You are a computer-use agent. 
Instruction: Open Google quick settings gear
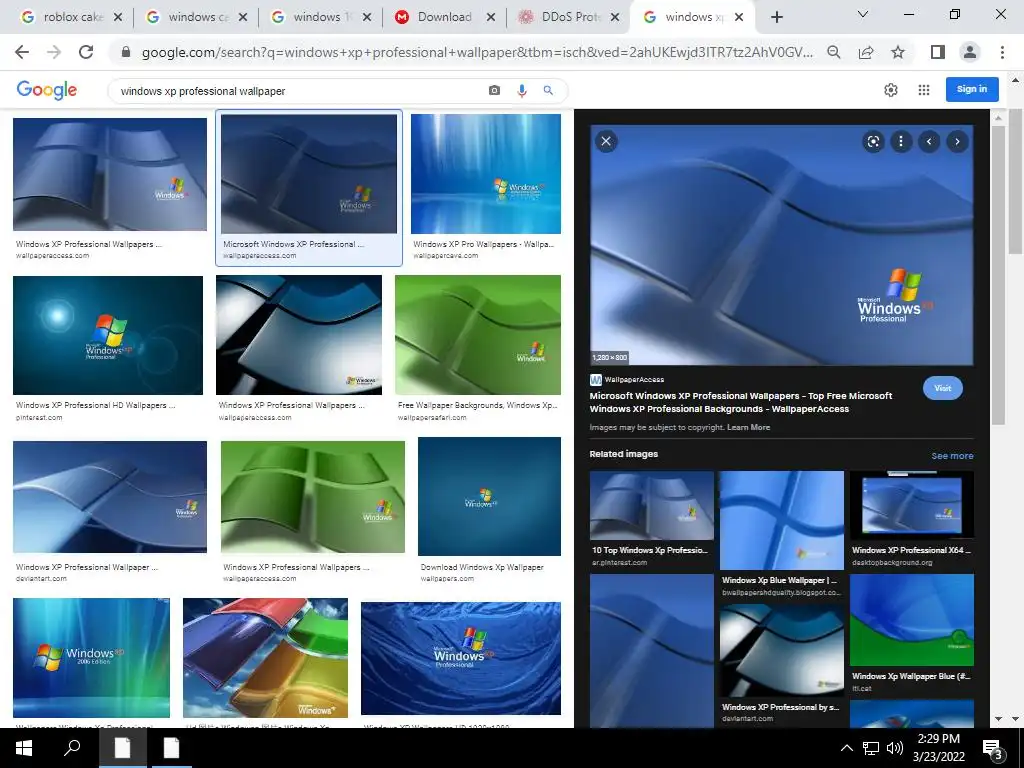891,90
